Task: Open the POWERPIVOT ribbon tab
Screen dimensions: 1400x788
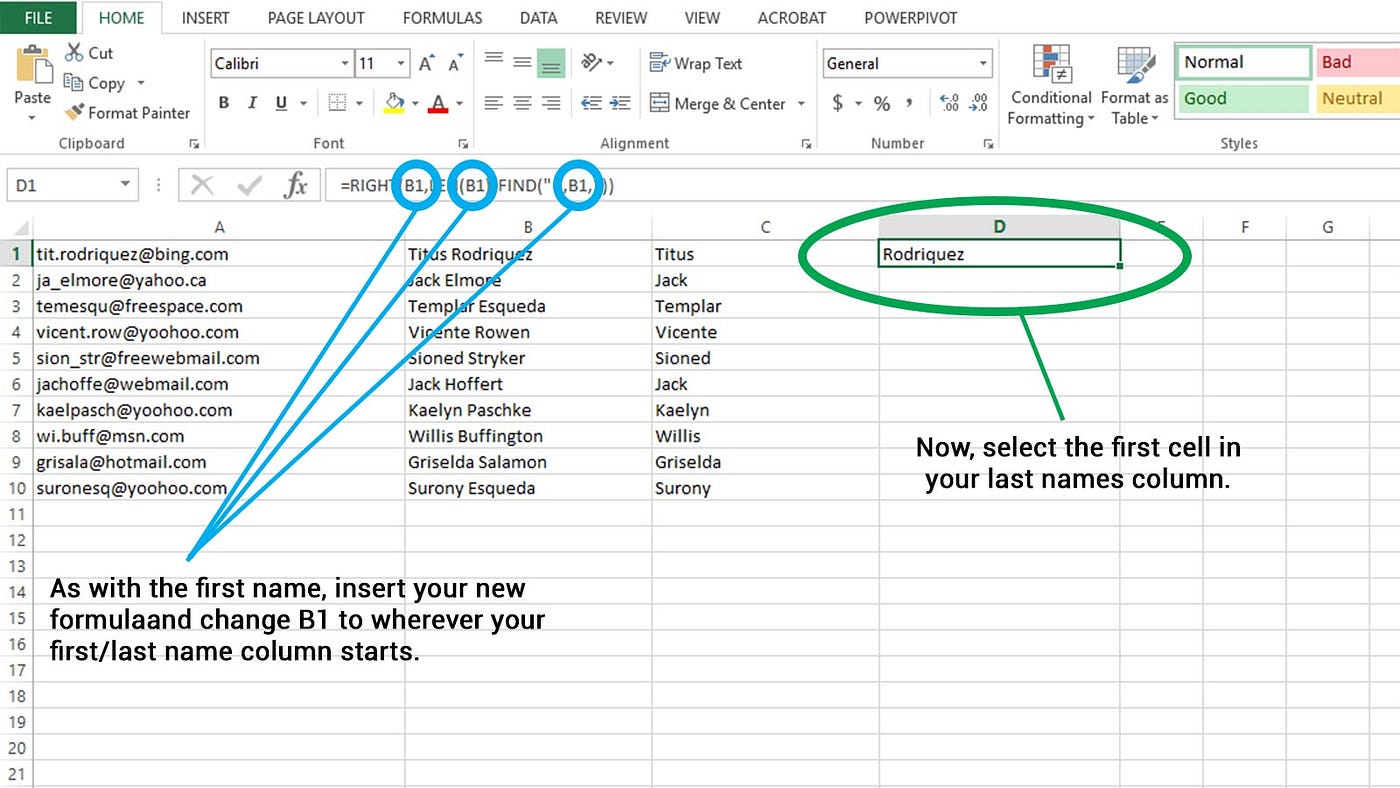Action: click(910, 17)
